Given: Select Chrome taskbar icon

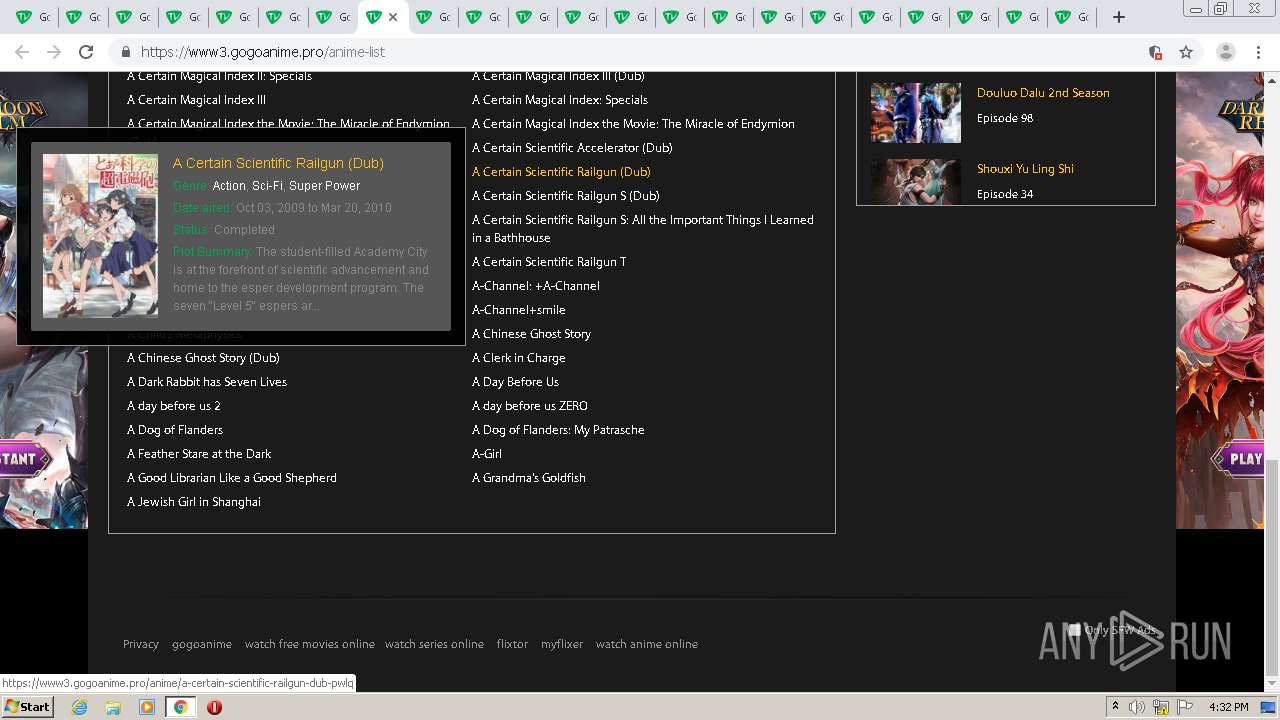Looking at the screenshot, I should point(180,707).
